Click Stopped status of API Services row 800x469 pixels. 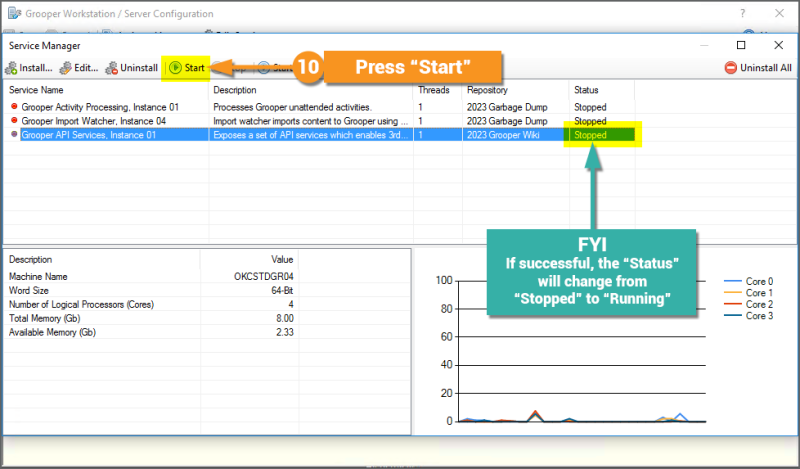(x=590, y=135)
